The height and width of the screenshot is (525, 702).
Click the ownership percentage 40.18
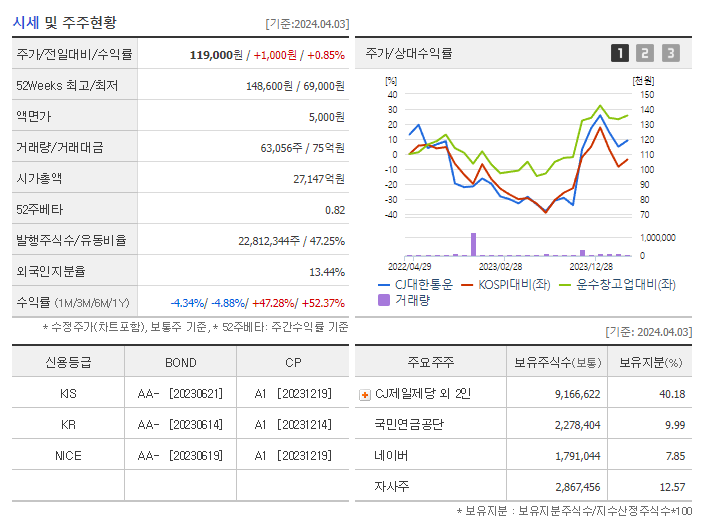tap(672, 394)
